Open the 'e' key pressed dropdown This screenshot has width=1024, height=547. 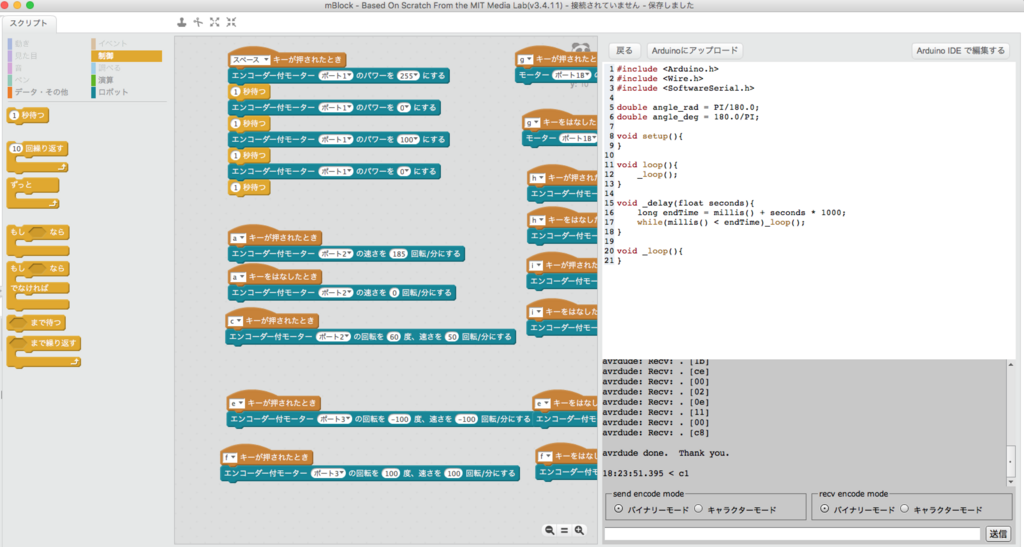click(x=237, y=403)
